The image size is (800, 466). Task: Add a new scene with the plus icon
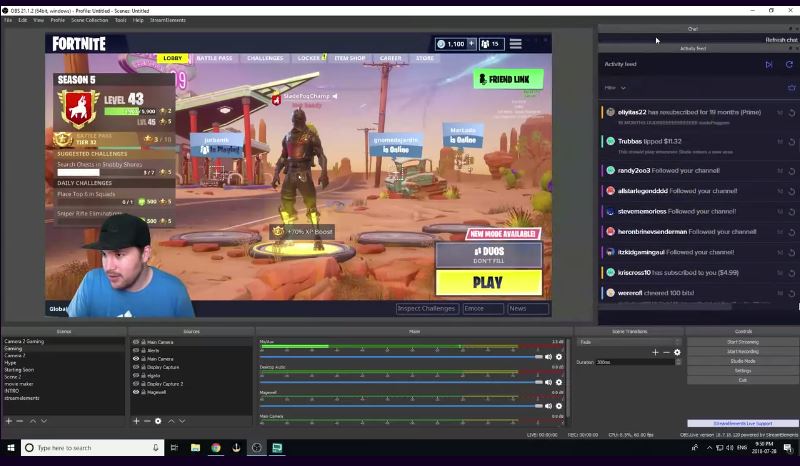point(9,421)
